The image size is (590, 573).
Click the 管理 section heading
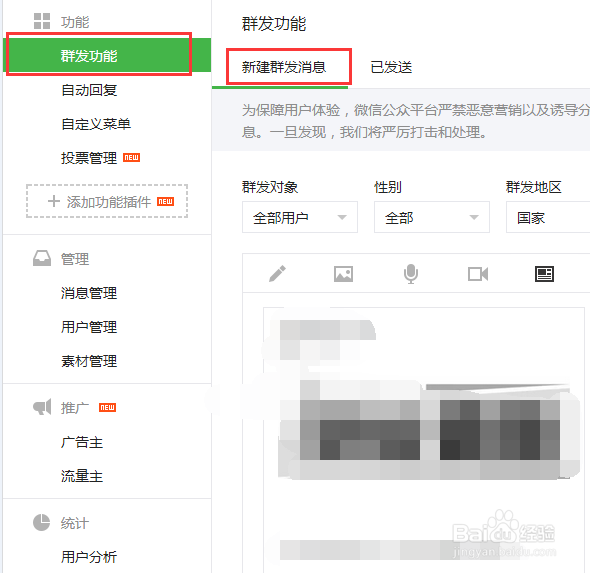pyautogui.click(x=75, y=259)
